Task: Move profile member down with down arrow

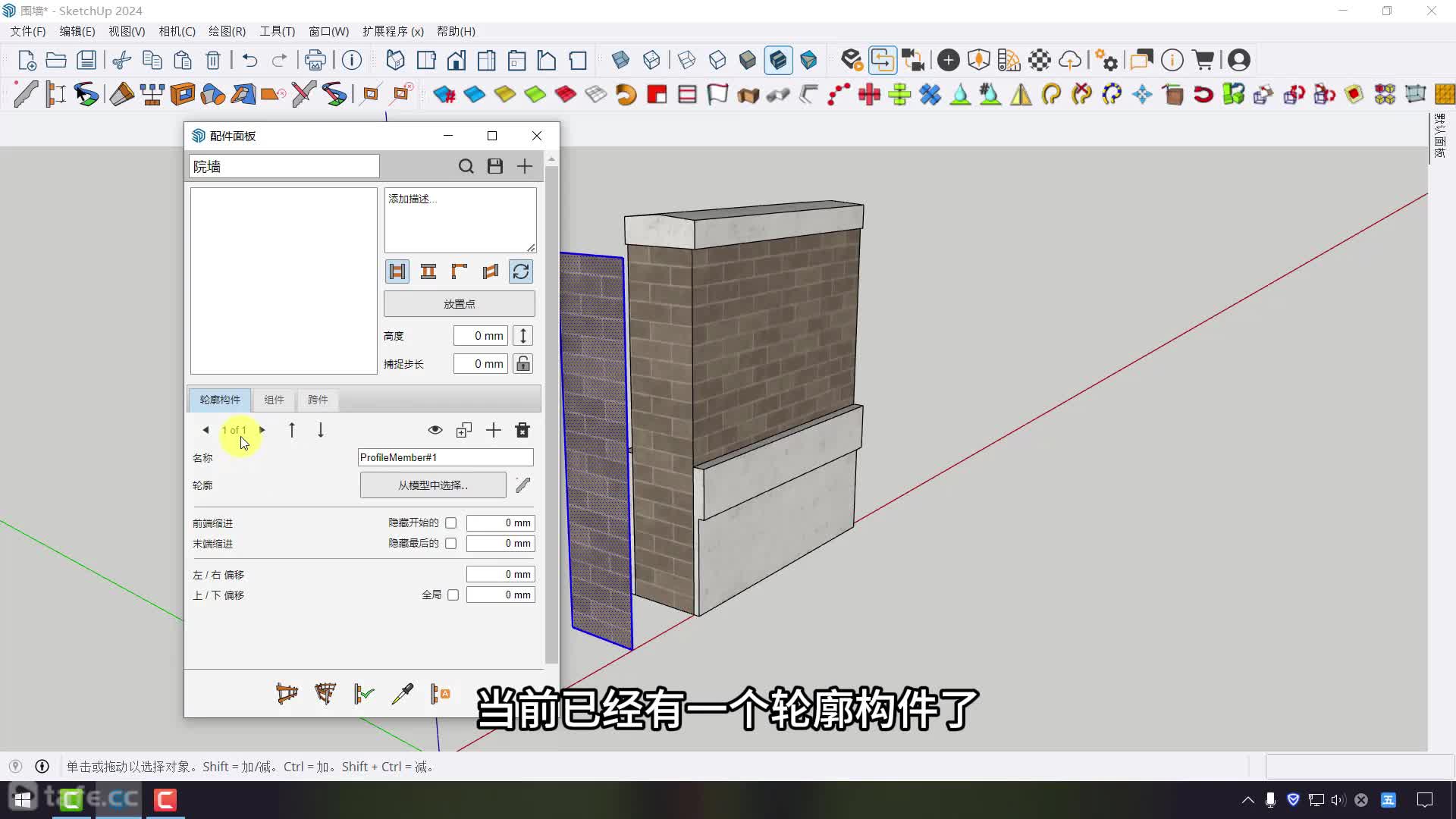Action: [x=321, y=431]
